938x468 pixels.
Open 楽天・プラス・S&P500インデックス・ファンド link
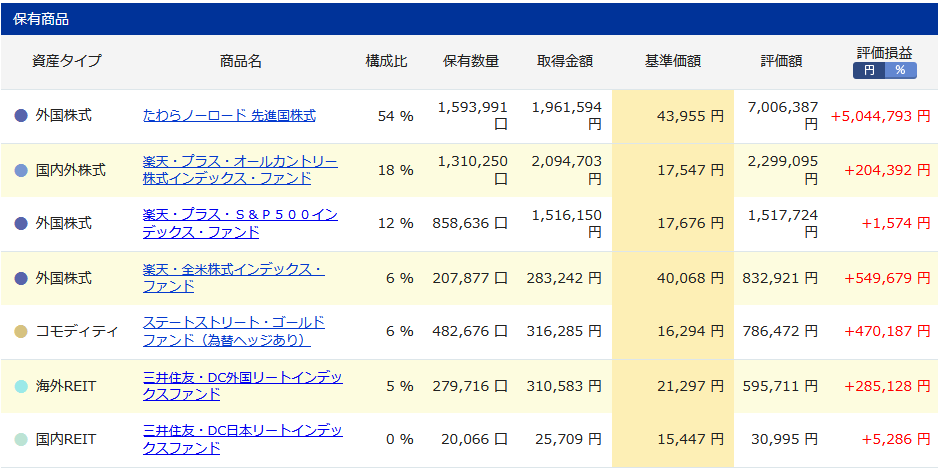pos(240,224)
